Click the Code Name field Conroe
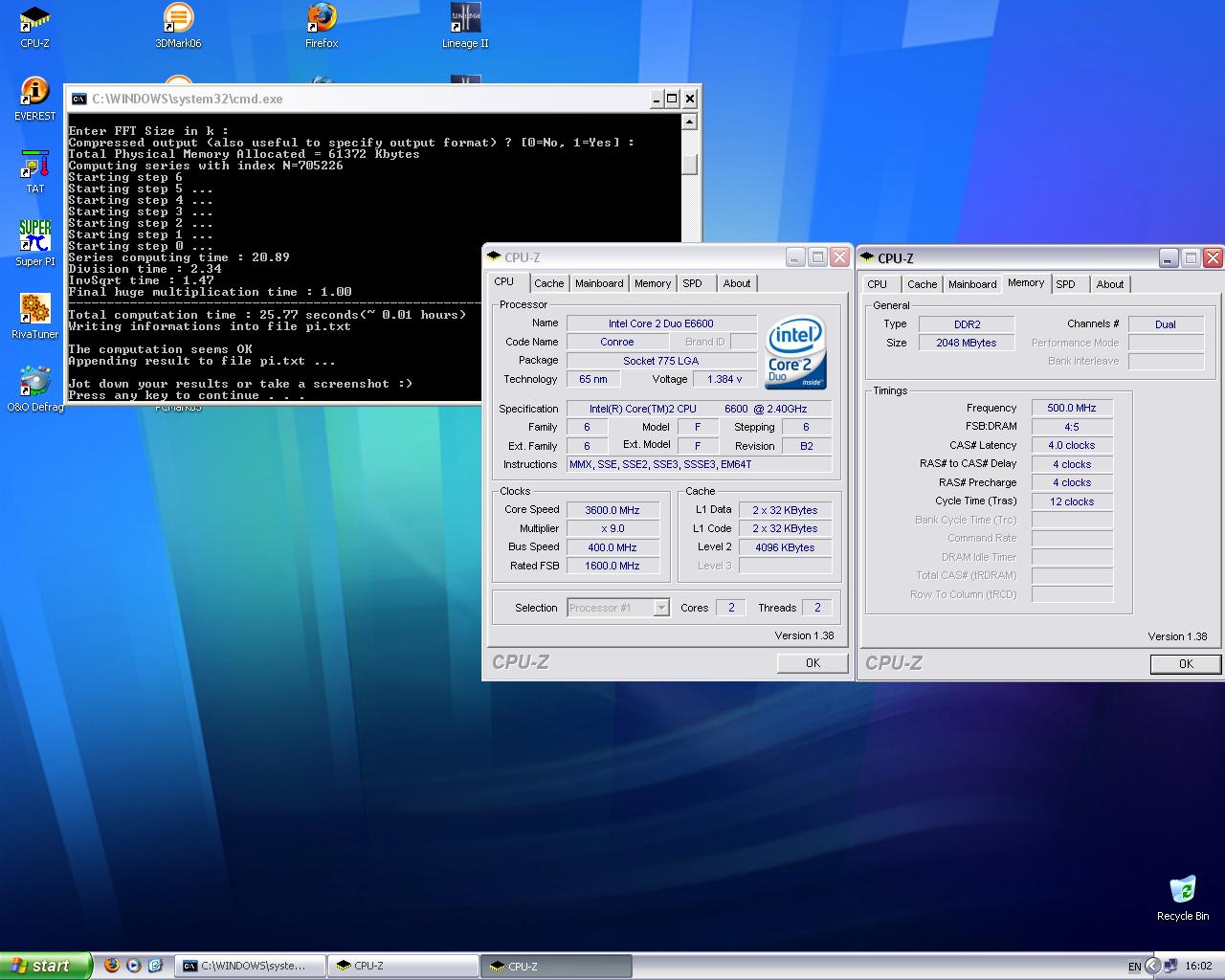This screenshot has height=980, width=1225. click(x=617, y=342)
